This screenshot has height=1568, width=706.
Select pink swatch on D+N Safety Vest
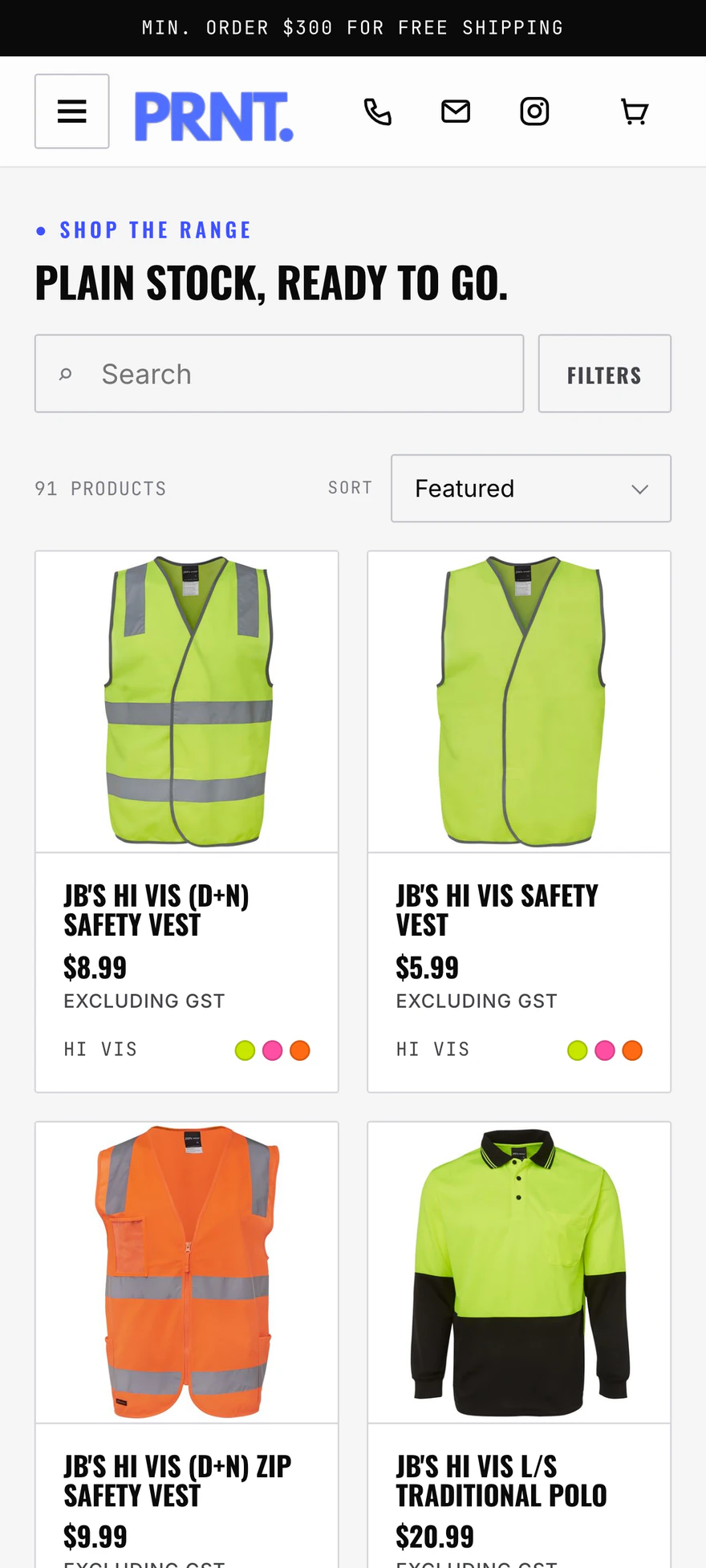coord(273,1050)
